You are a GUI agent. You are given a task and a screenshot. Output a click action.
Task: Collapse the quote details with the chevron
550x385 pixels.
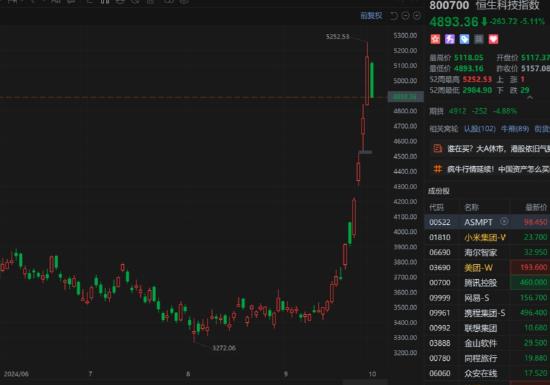[530, 98]
